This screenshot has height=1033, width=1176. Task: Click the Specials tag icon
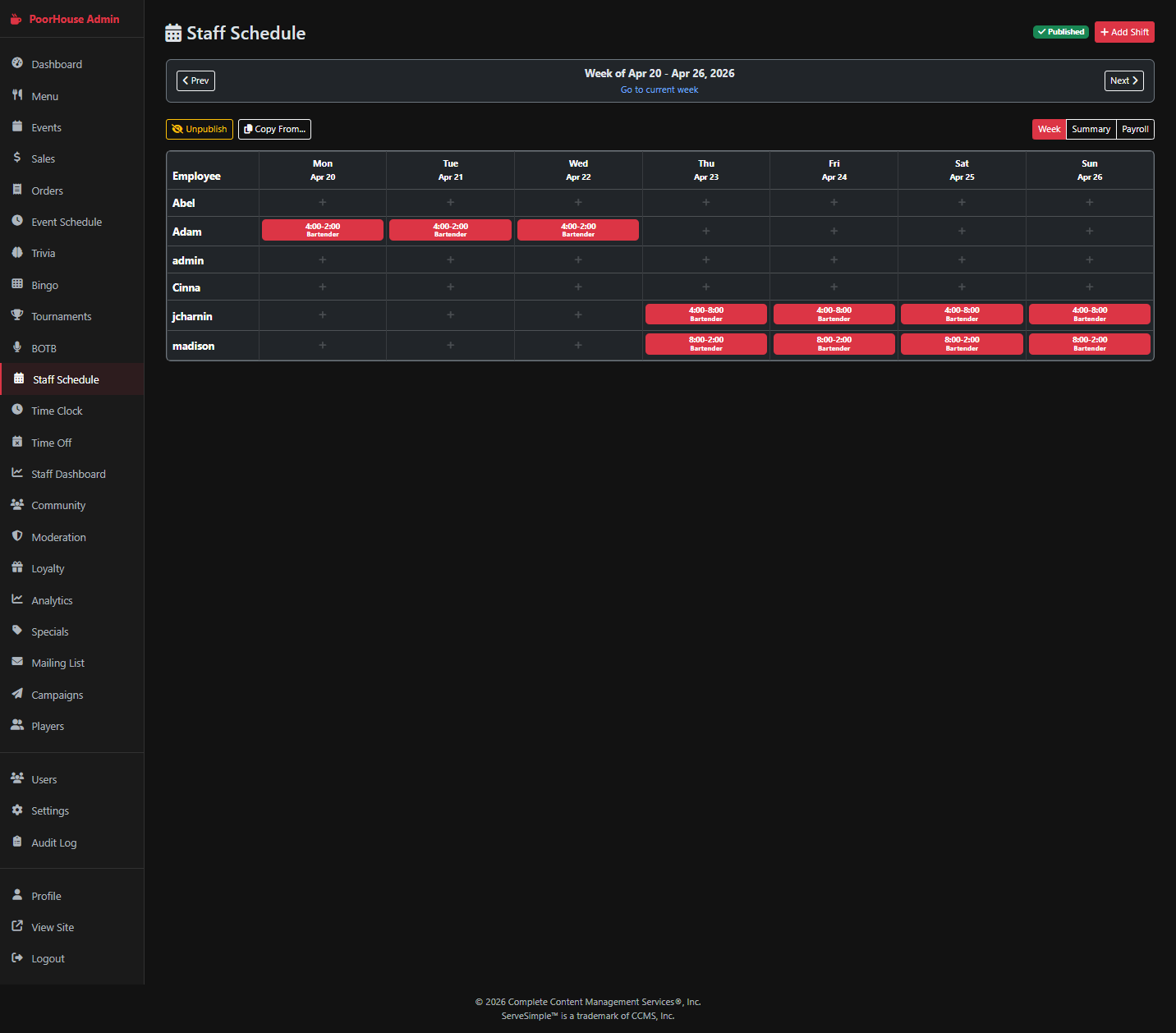click(x=17, y=631)
